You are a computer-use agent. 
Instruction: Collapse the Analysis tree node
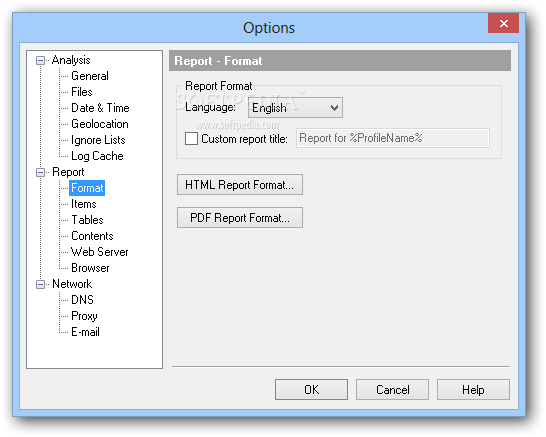tap(40, 61)
